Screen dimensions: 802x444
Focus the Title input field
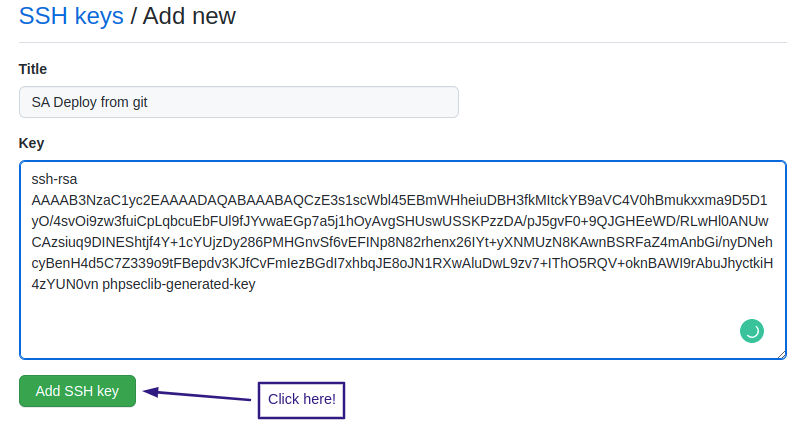click(x=238, y=102)
